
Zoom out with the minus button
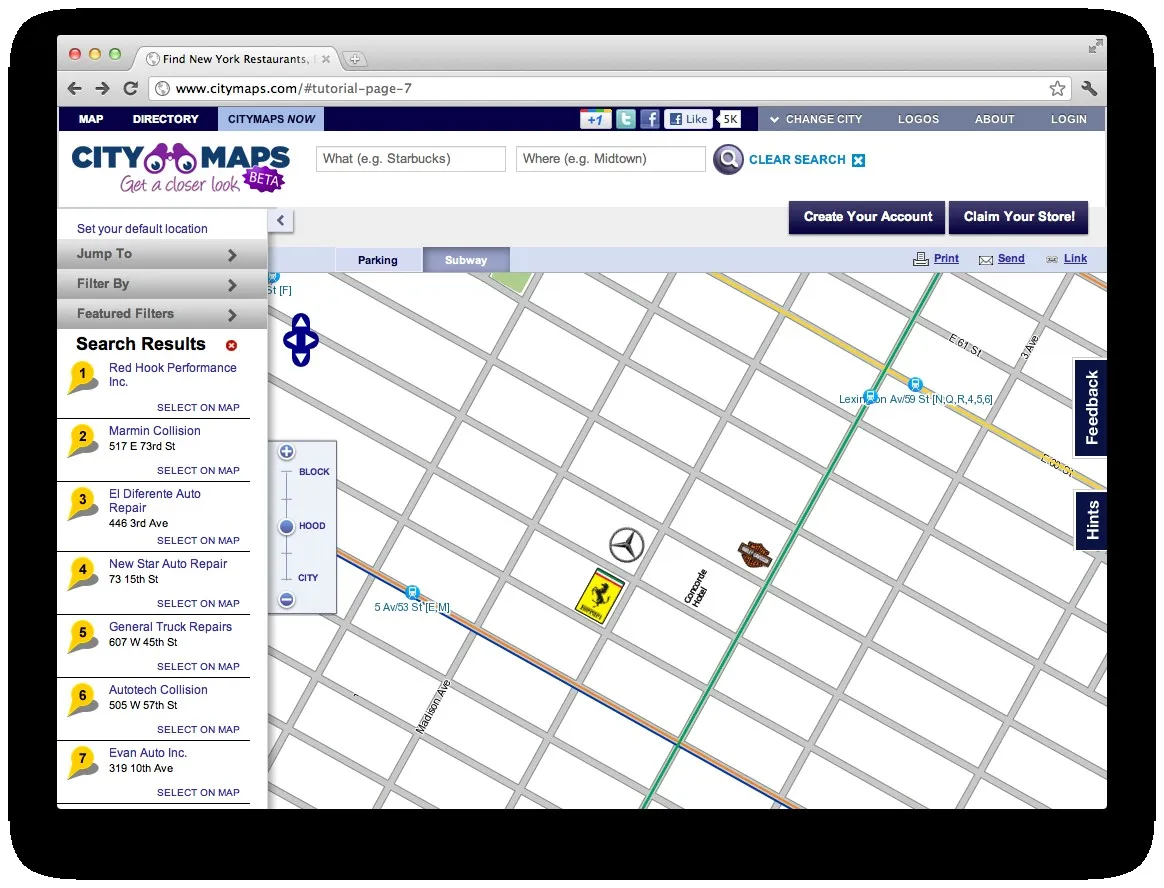[287, 600]
